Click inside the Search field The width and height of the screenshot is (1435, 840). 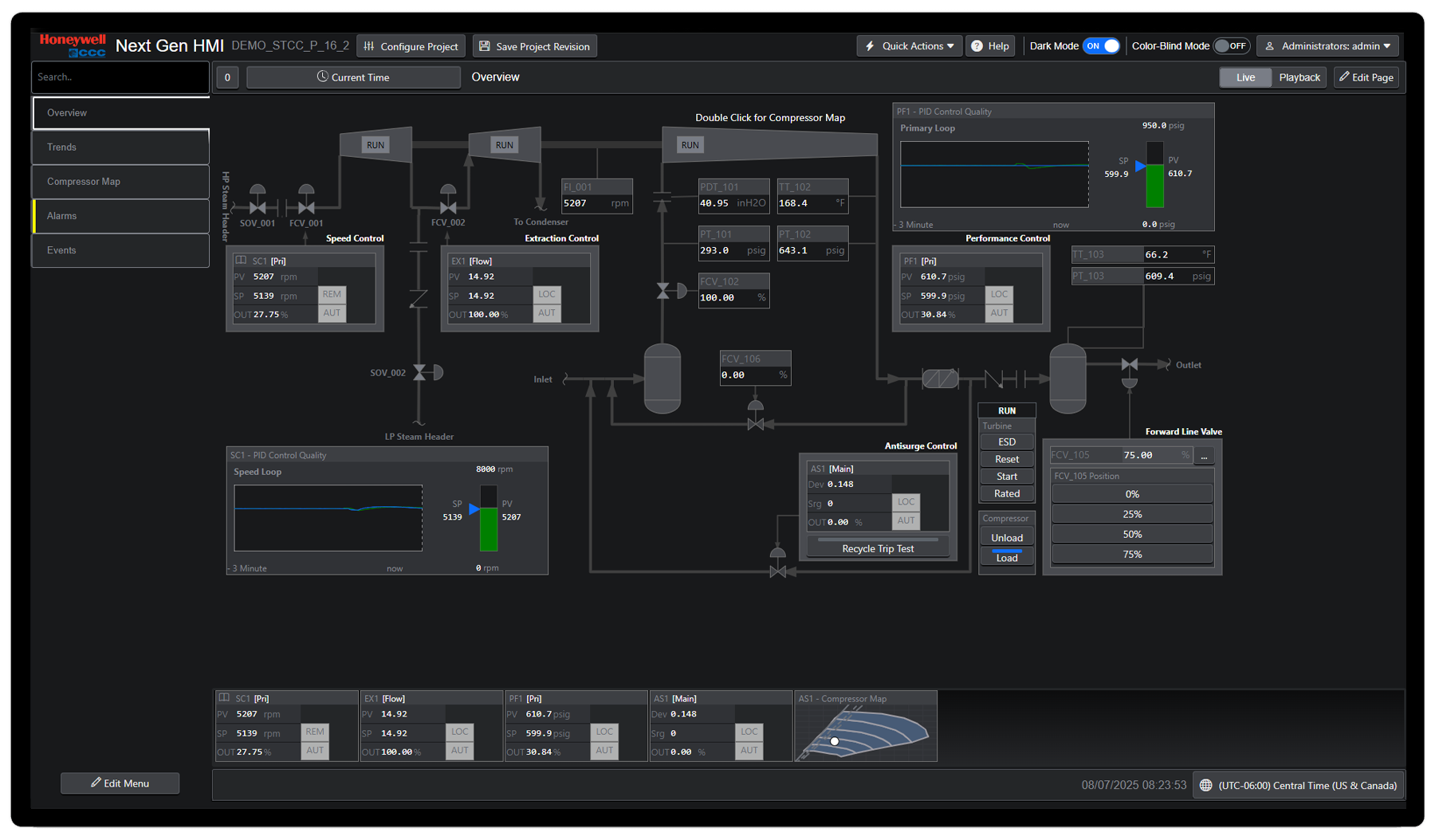[x=120, y=77]
